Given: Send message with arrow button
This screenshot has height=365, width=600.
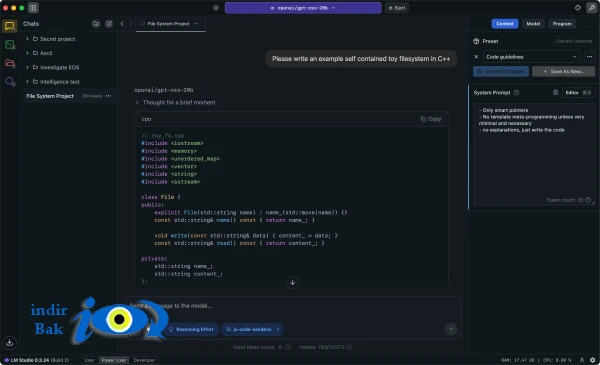Looking at the screenshot, I should coord(451,329).
